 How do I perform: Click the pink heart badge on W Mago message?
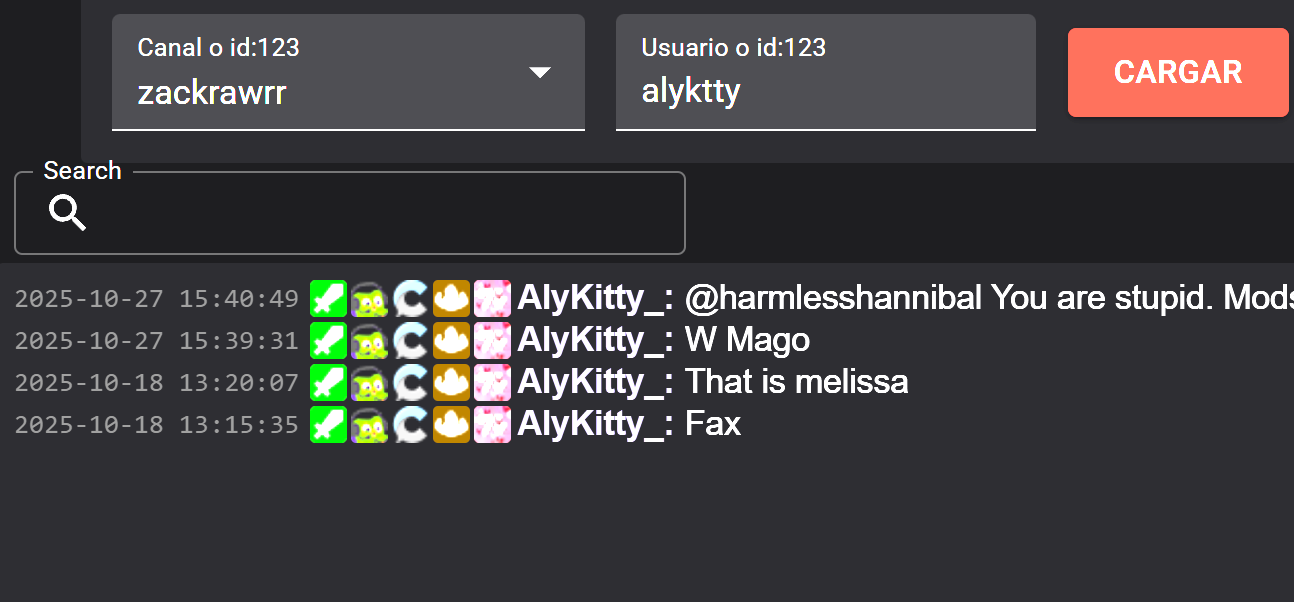pos(492,340)
